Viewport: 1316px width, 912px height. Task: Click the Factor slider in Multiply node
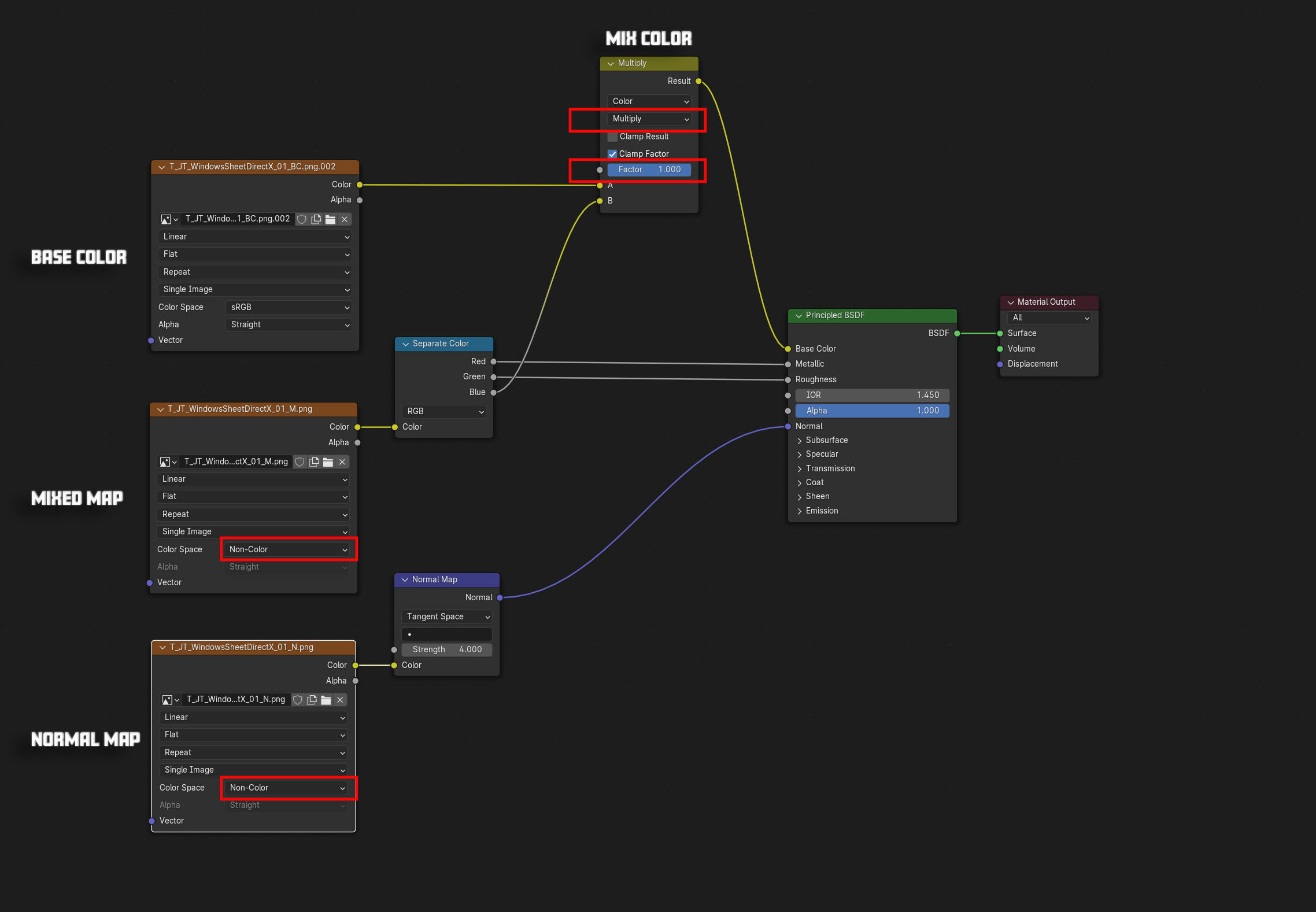649,169
